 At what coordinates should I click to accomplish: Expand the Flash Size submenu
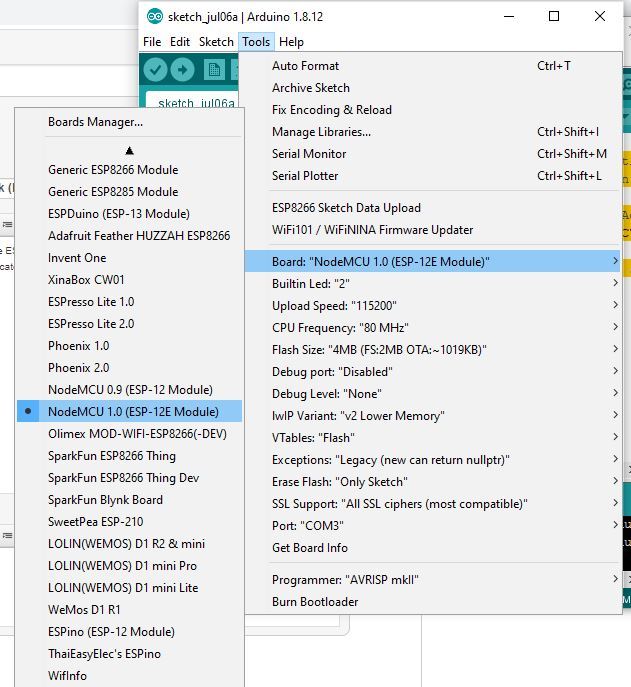(432, 350)
